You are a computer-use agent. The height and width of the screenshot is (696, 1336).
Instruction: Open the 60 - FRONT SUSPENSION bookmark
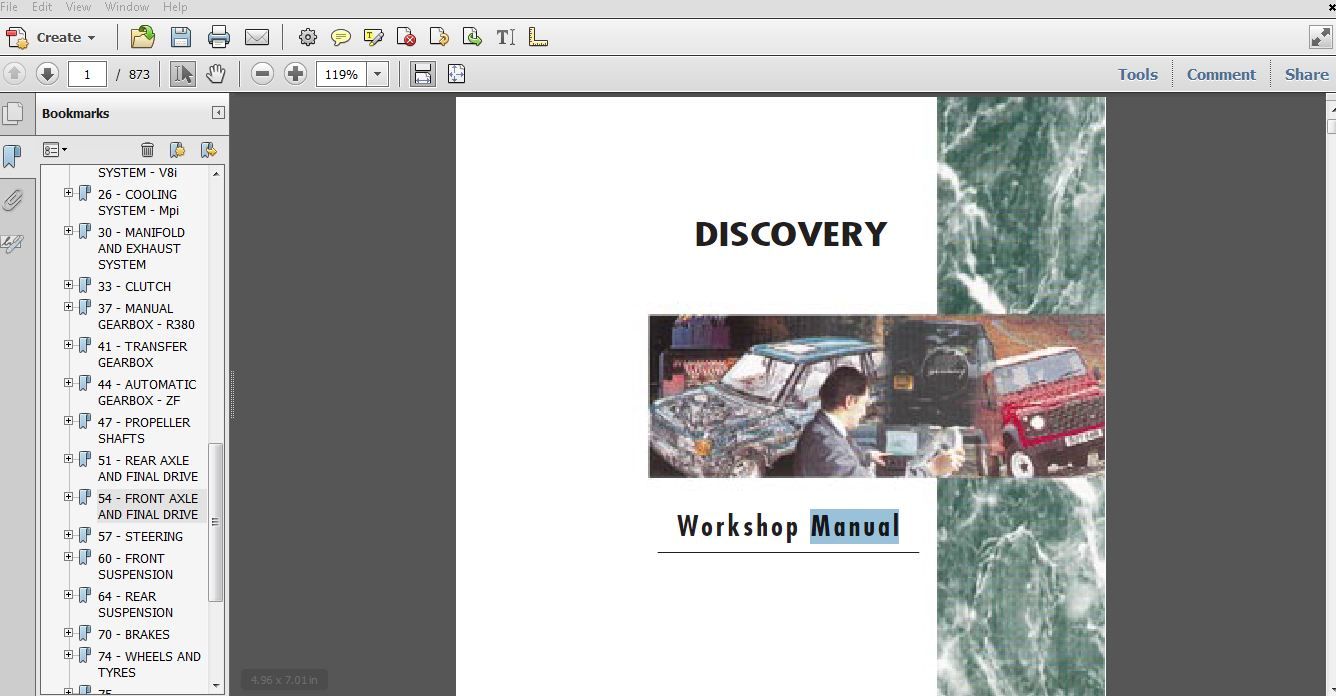tap(135, 567)
